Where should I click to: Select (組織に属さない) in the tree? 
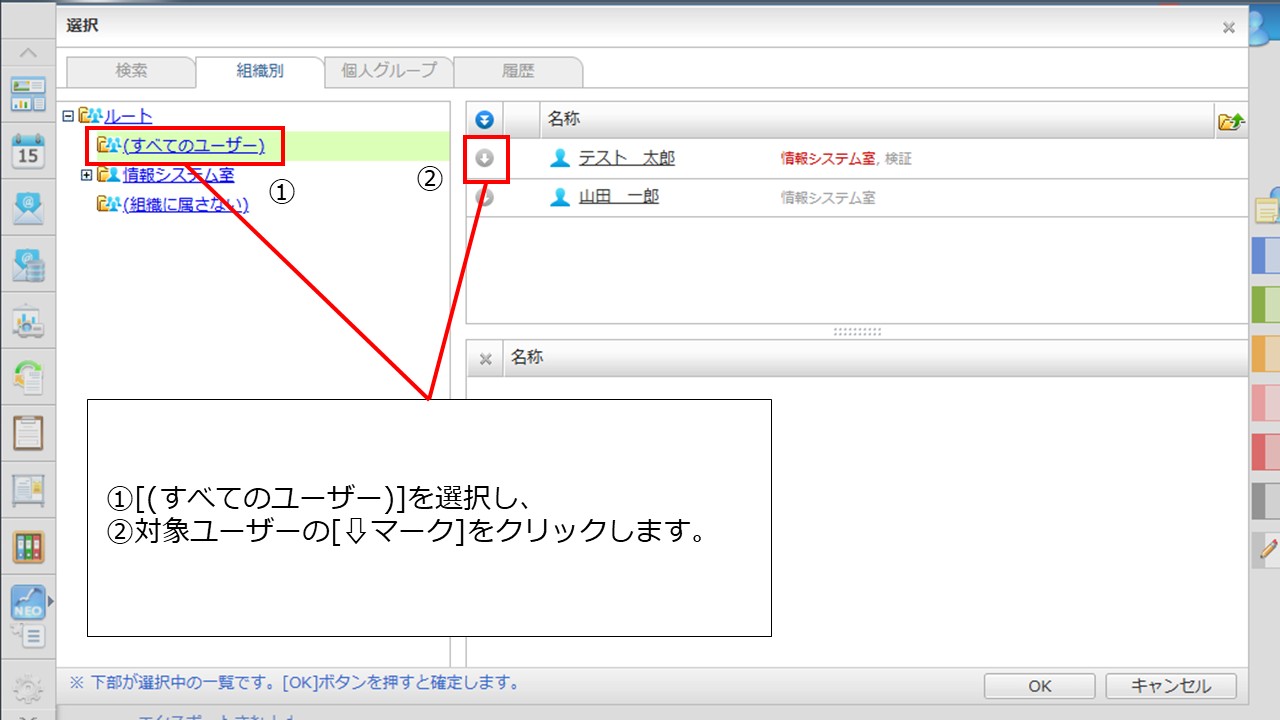point(186,204)
